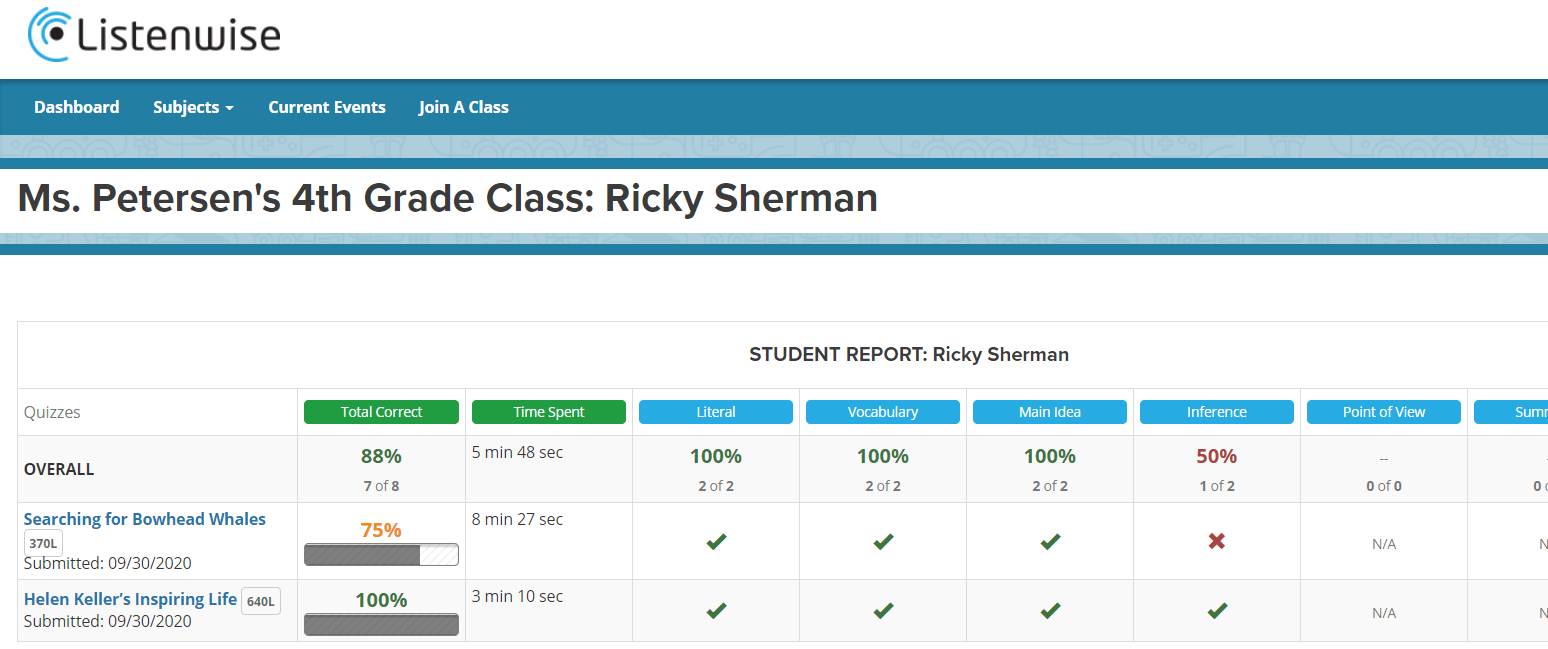Click the OVERALL row label
The height and width of the screenshot is (649, 1548).
pos(59,468)
